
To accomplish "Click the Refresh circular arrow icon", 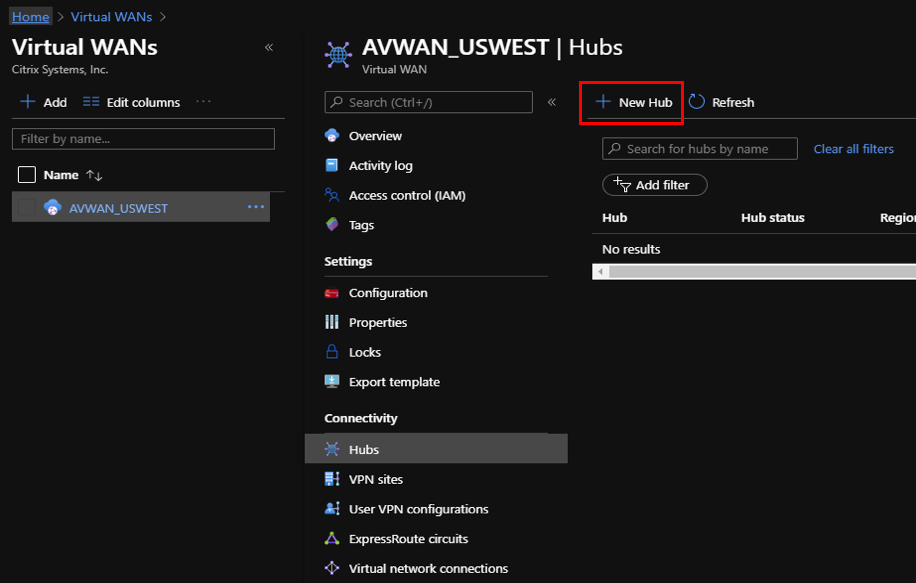I will click(x=696, y=102).
